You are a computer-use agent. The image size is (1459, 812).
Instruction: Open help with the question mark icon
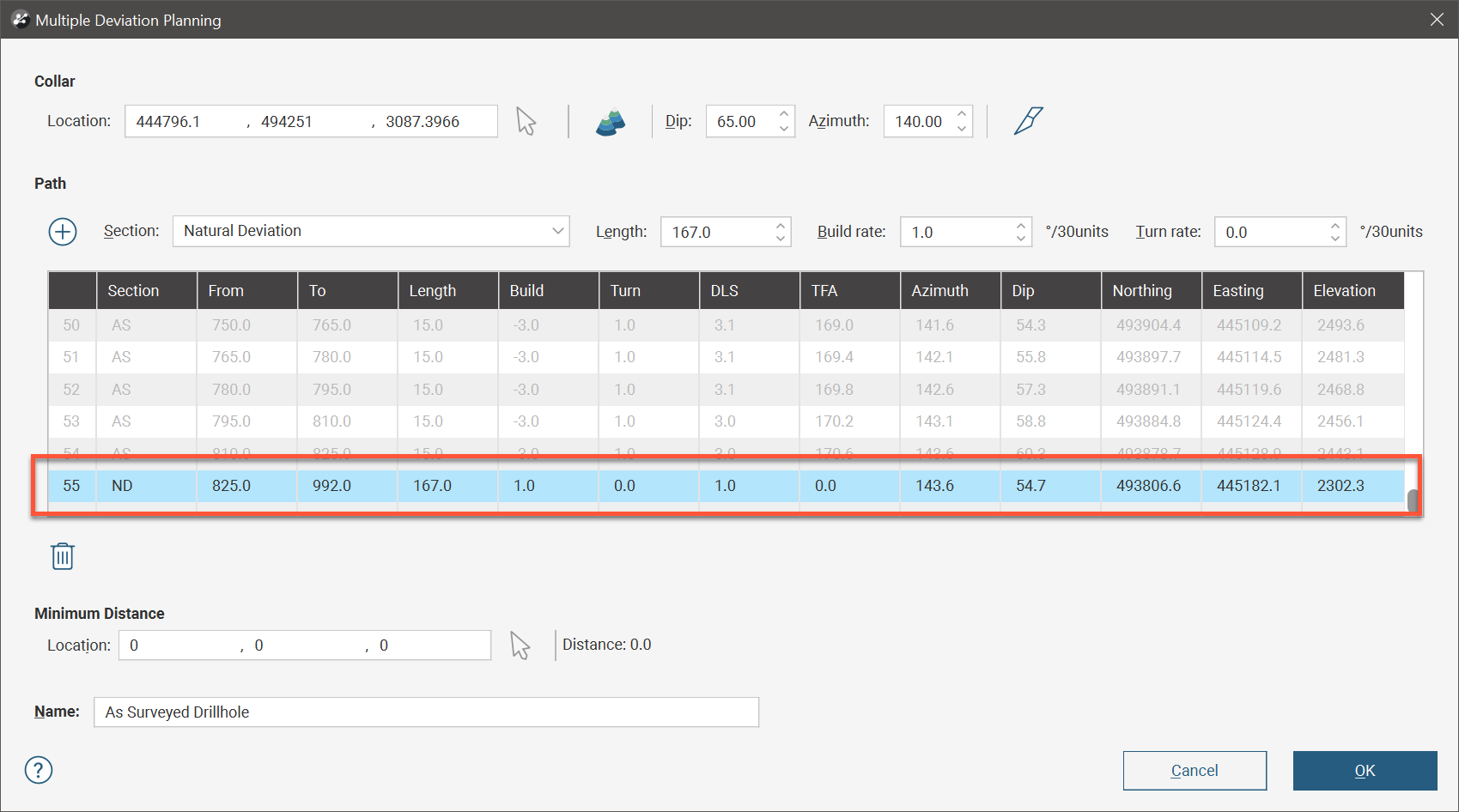pyautogui.click(x=39, y=770)
